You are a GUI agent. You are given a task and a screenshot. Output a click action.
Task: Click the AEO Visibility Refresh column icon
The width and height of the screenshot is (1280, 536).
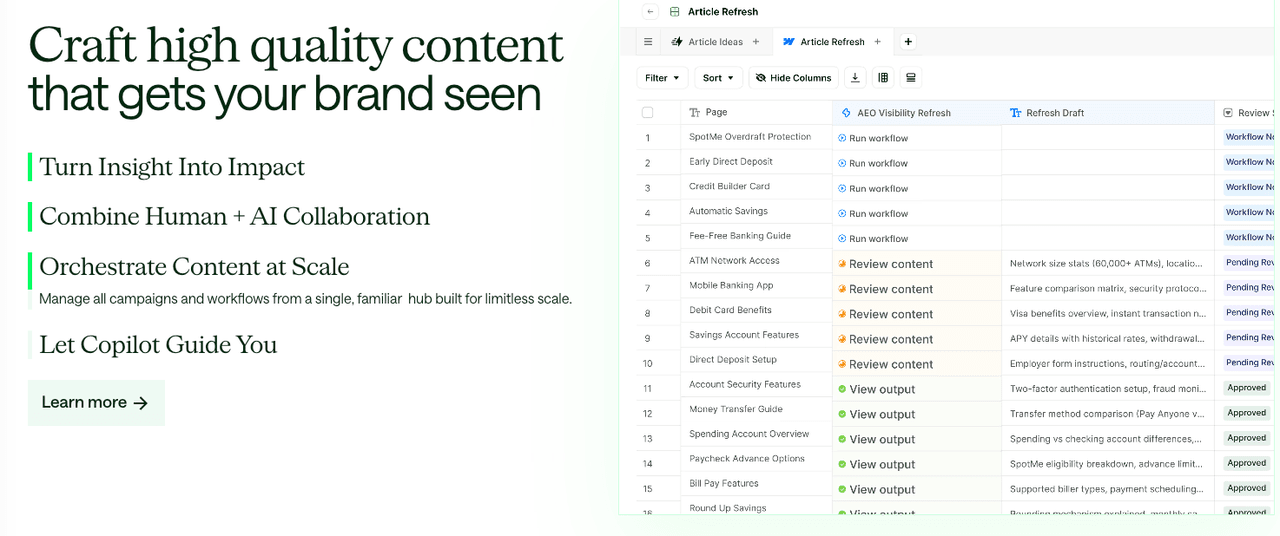[x=846, y=113]
